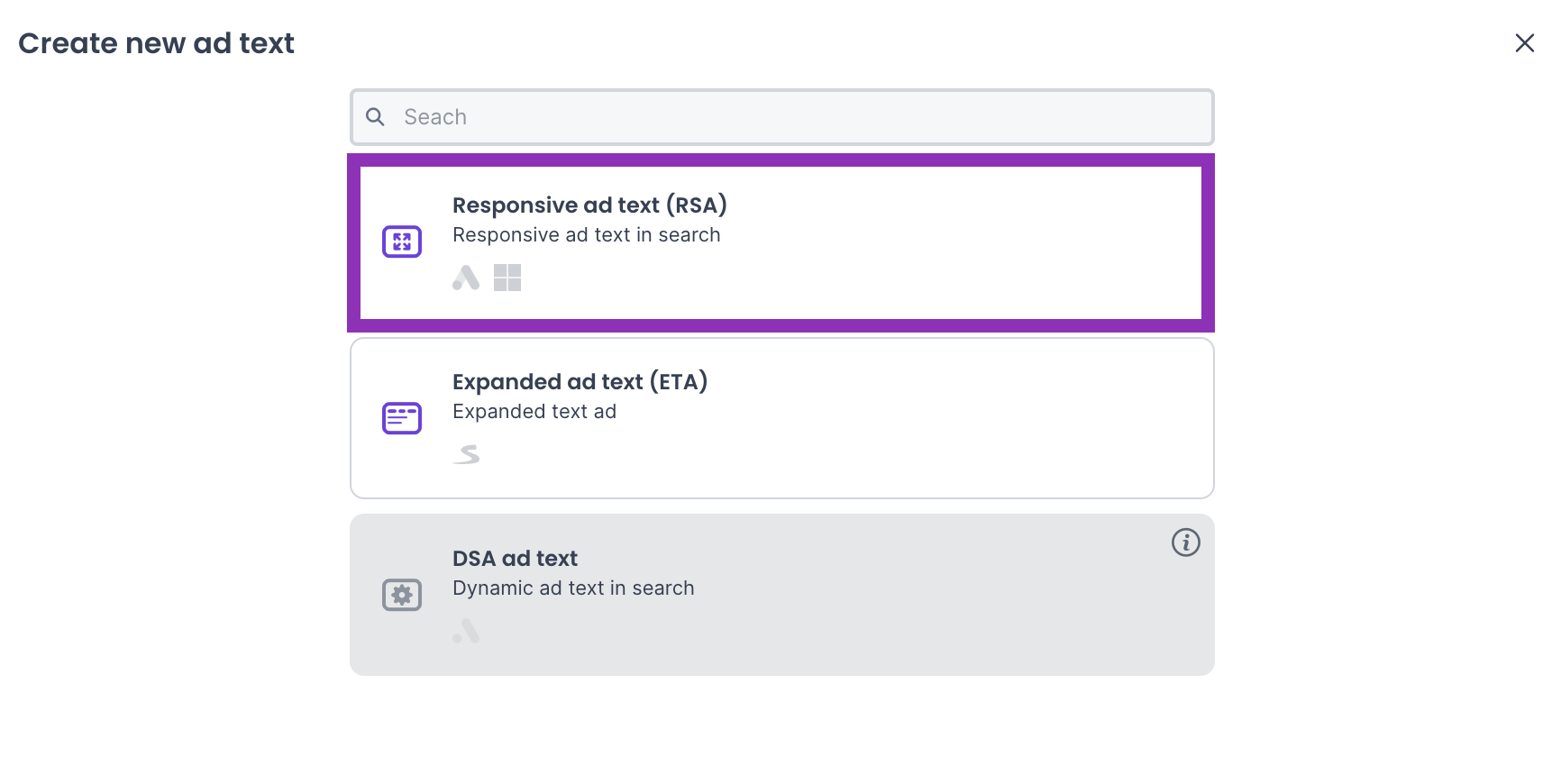Select the DSA ad text title
The image size is (1561, 784).
point(515,559)
